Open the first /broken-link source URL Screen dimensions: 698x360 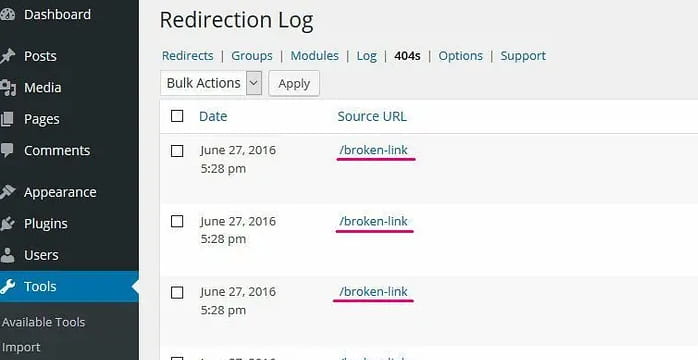coord(373,150)
